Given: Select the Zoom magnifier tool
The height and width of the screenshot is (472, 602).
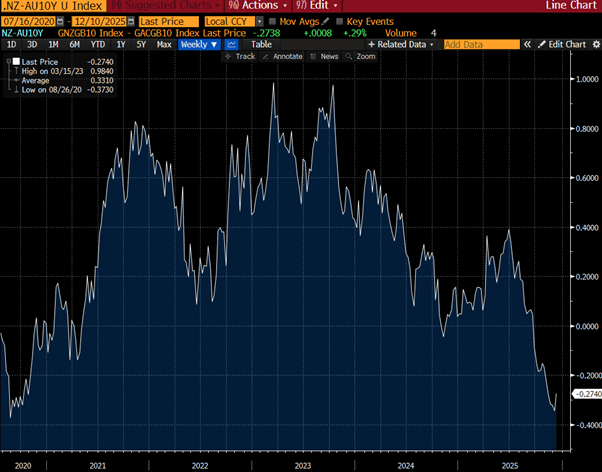Looking at the screenshot, I should pos(360,56).
